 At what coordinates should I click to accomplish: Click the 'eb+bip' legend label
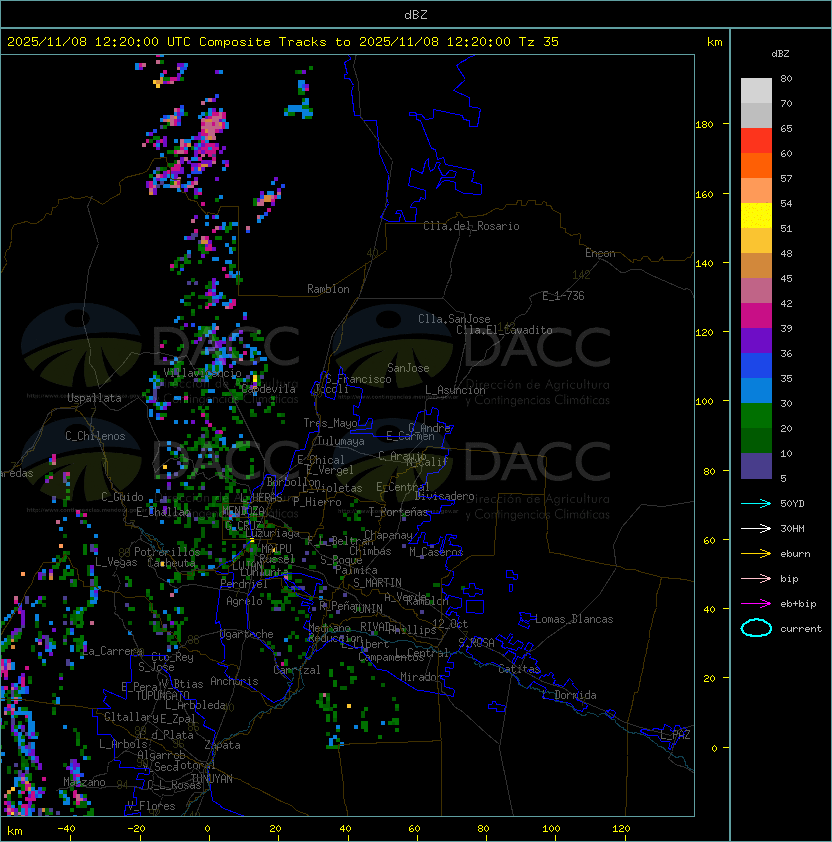(x=798, y=604)
